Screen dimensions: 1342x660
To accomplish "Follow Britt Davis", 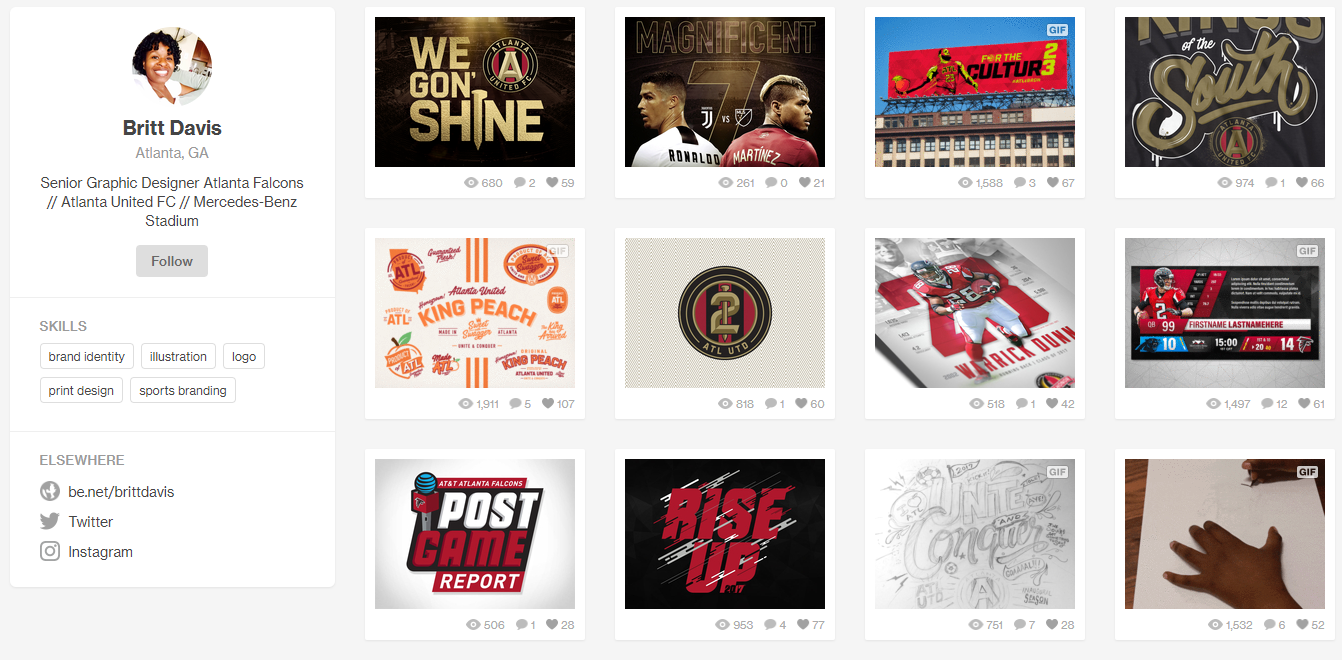I will (172, 261).
